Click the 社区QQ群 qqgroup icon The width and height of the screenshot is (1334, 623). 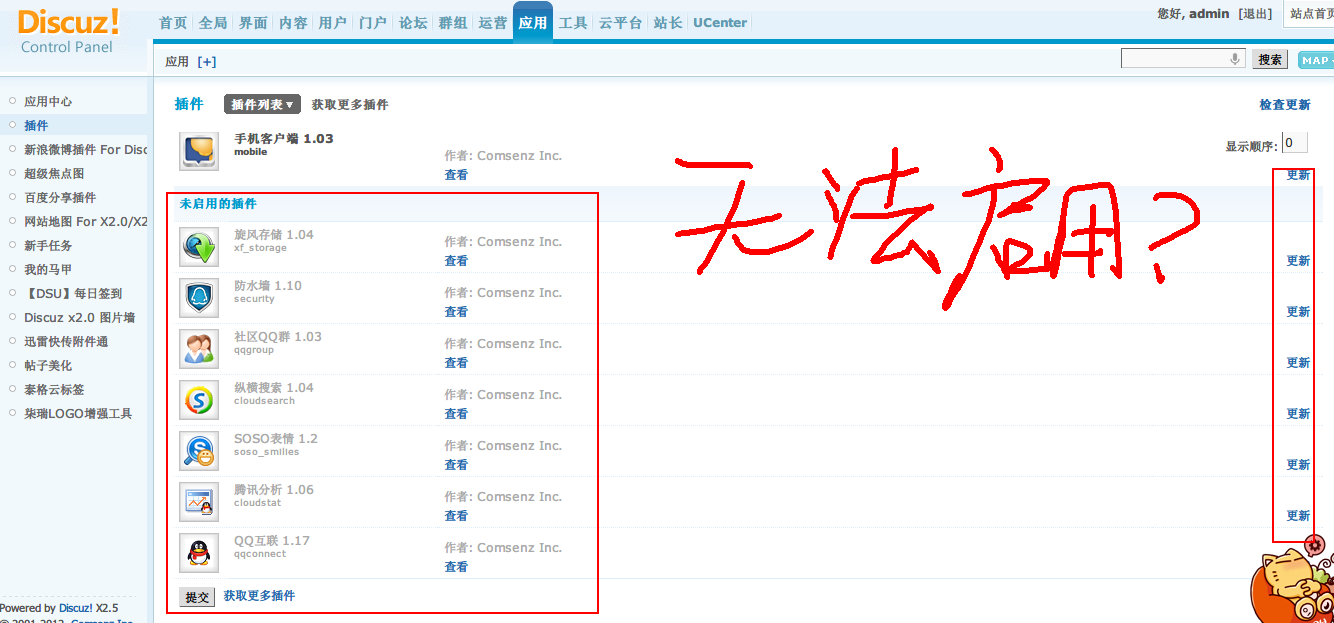coord(199,349)
